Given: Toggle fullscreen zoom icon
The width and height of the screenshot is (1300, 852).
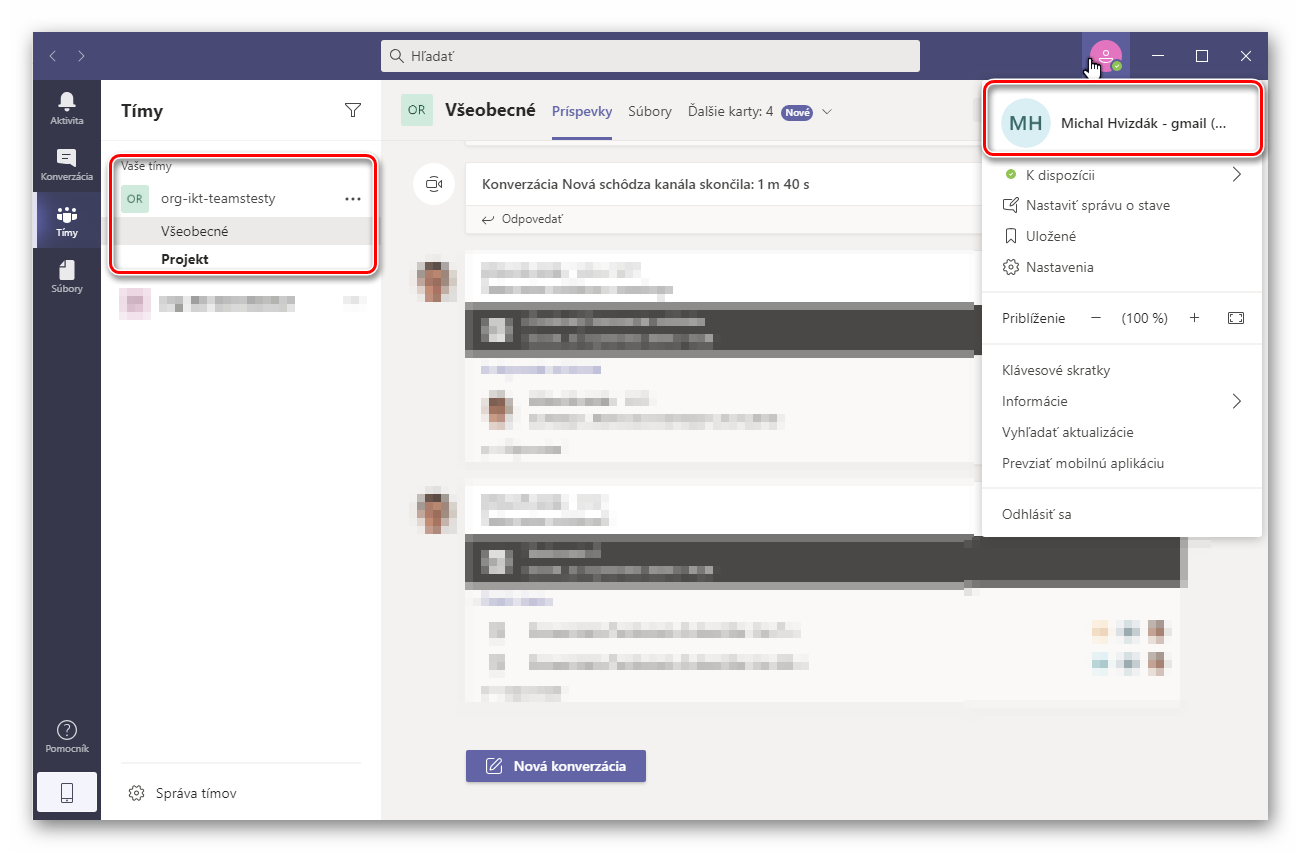Looking at the screenshot, I should click(x=1236, y=318).
